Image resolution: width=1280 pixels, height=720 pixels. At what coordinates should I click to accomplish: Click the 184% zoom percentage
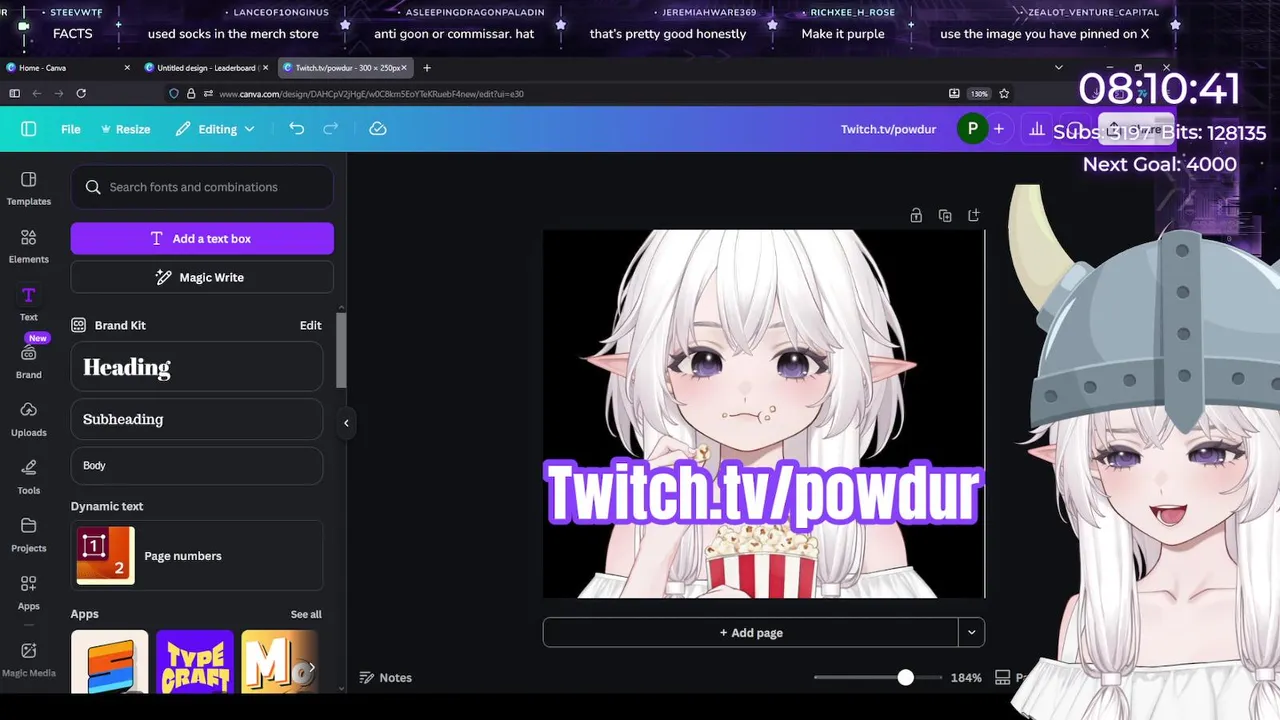pos(966,677)
